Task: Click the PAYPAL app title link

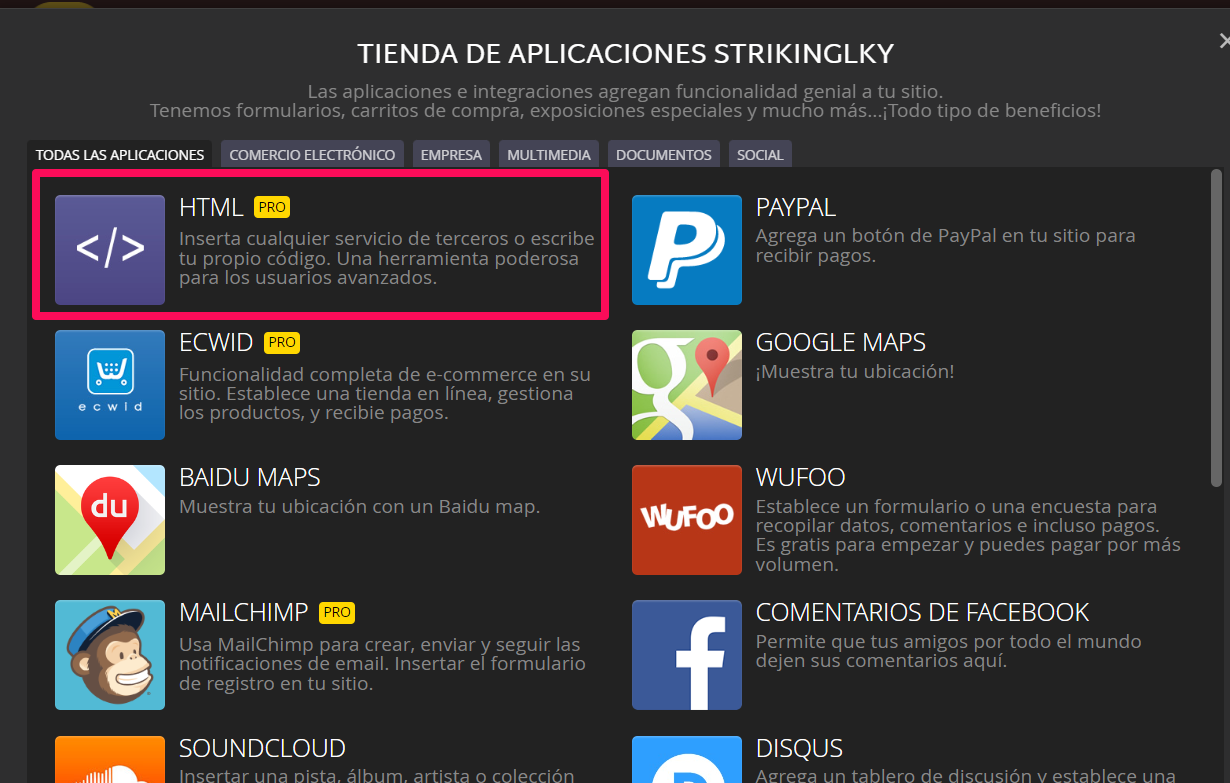Action: coord(795,207)
